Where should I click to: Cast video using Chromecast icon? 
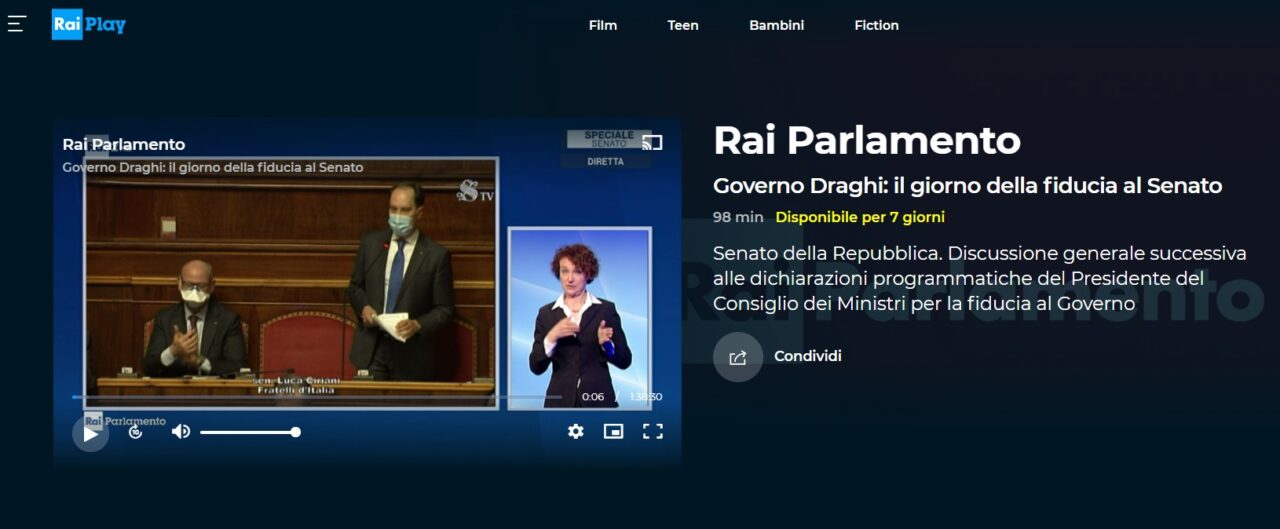point(652,142)
